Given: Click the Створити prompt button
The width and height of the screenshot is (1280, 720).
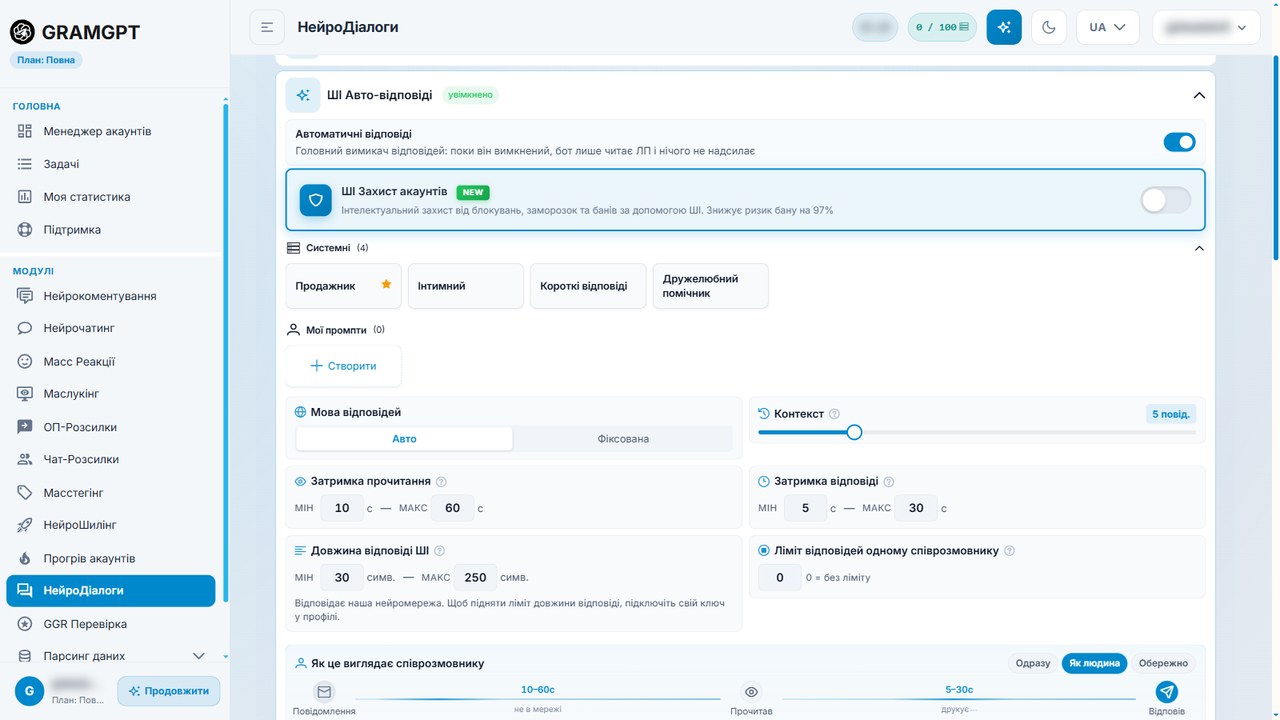Looking at the screenshot, I should click(x=343, y=366).
